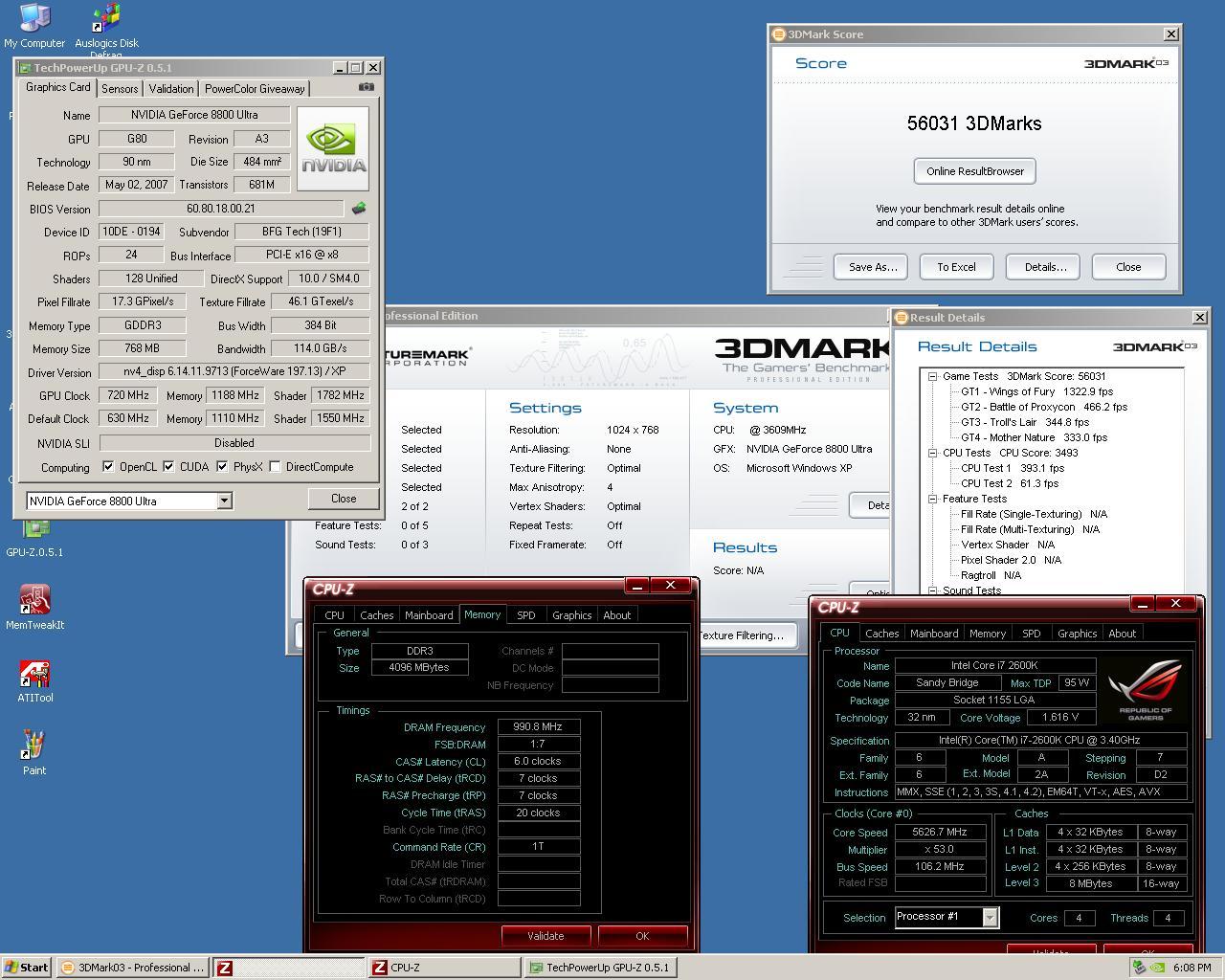
Task: Click the 3DMark Score title bar icon
Action: coord(779,33)
